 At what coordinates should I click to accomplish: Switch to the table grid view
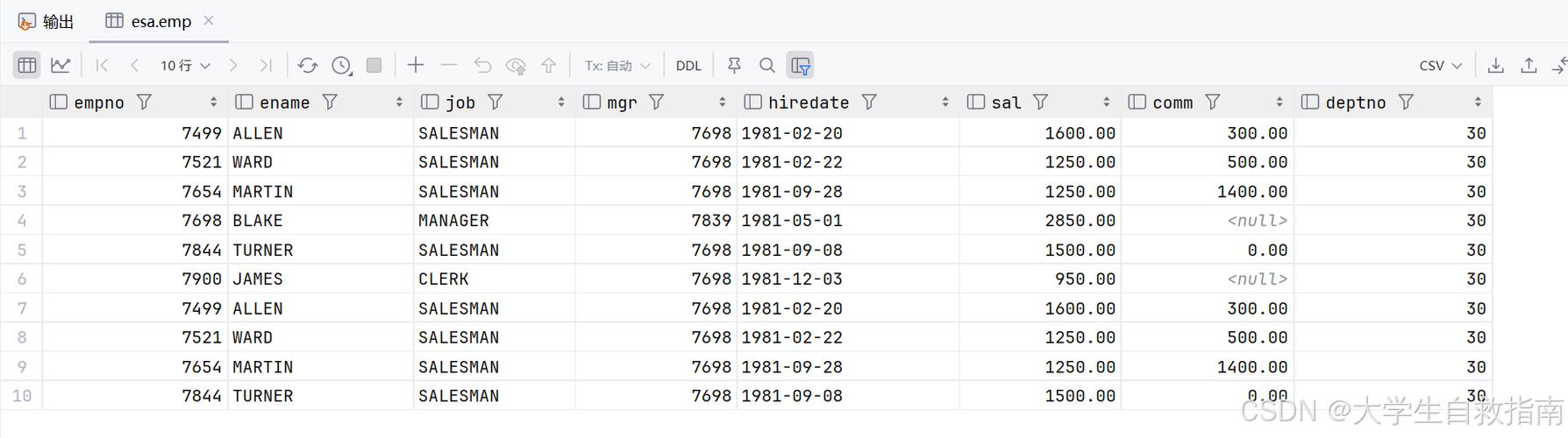(27, 66)
